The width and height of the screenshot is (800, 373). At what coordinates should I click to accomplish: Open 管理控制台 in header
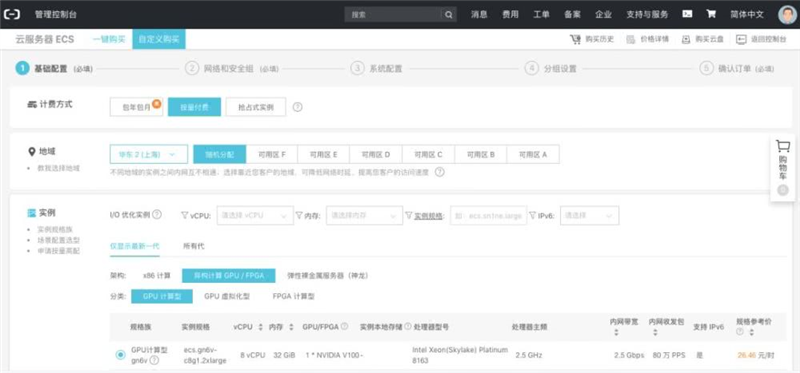56,14
